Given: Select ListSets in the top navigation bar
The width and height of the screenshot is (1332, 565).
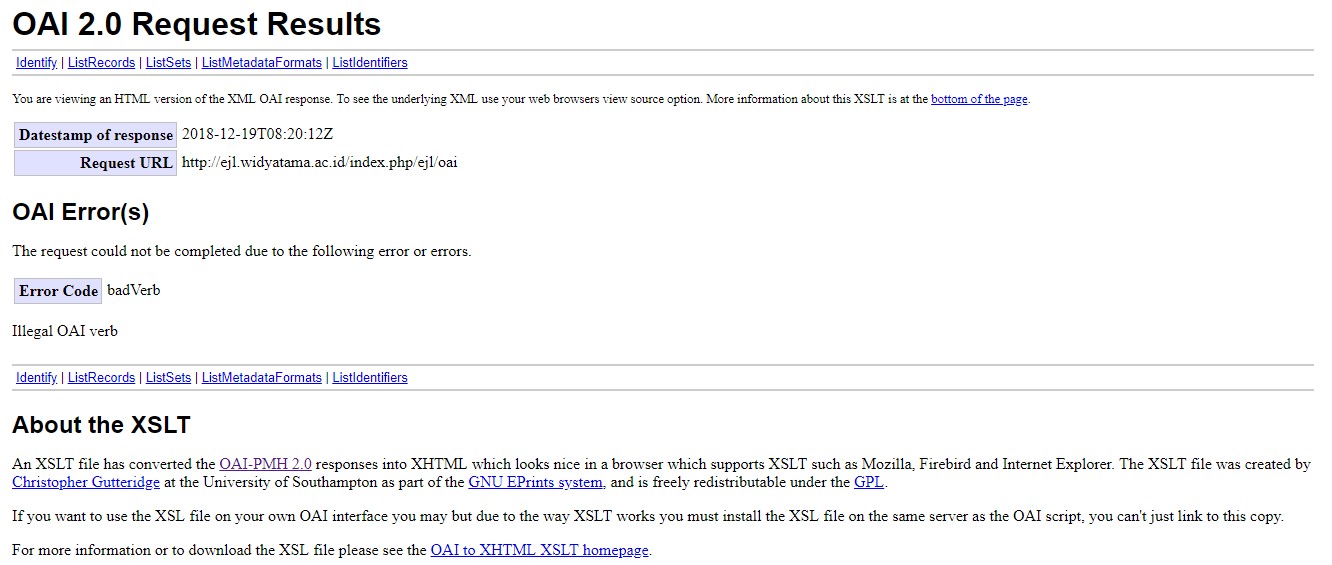Looking at the screenshot, I should point(168,62).
